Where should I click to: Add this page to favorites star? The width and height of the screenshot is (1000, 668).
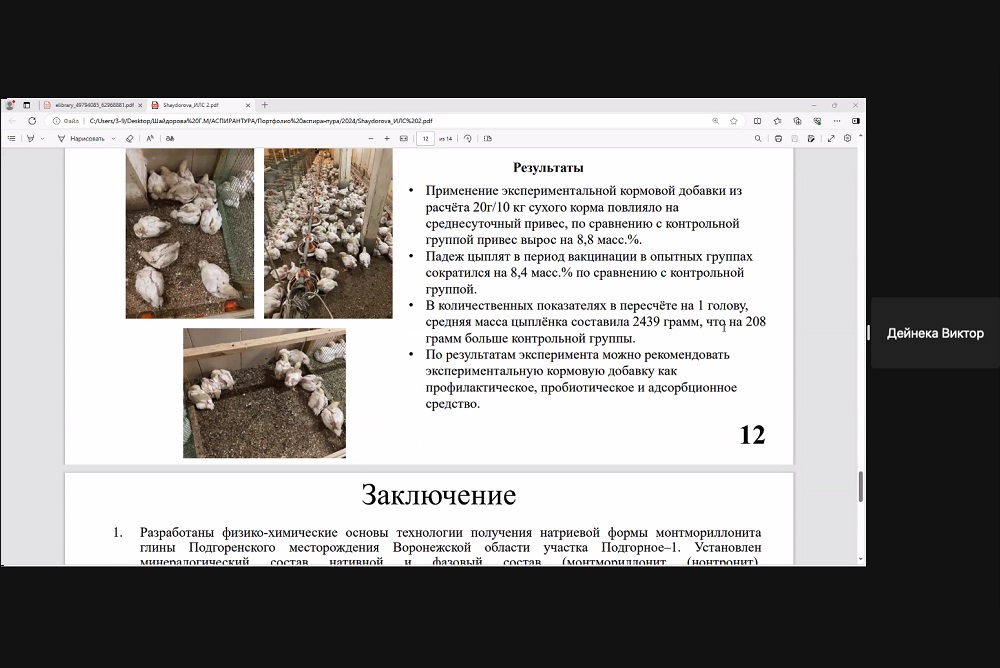coord(733,120)
